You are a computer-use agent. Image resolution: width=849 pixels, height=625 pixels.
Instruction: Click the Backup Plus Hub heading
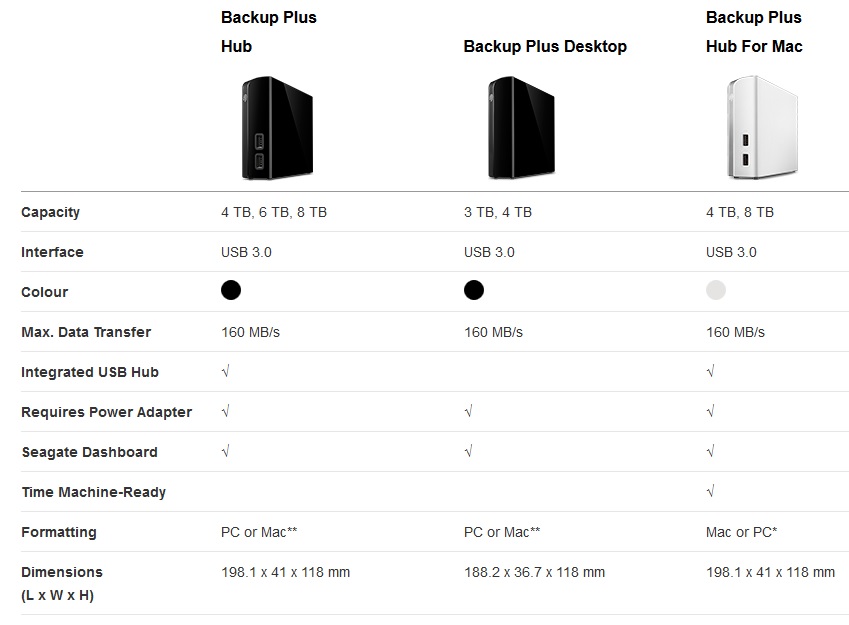[x=269, y=32]
